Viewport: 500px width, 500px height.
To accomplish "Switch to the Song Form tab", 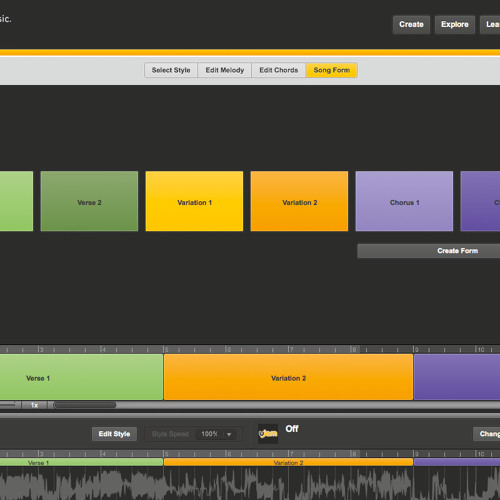I will 332,70.
